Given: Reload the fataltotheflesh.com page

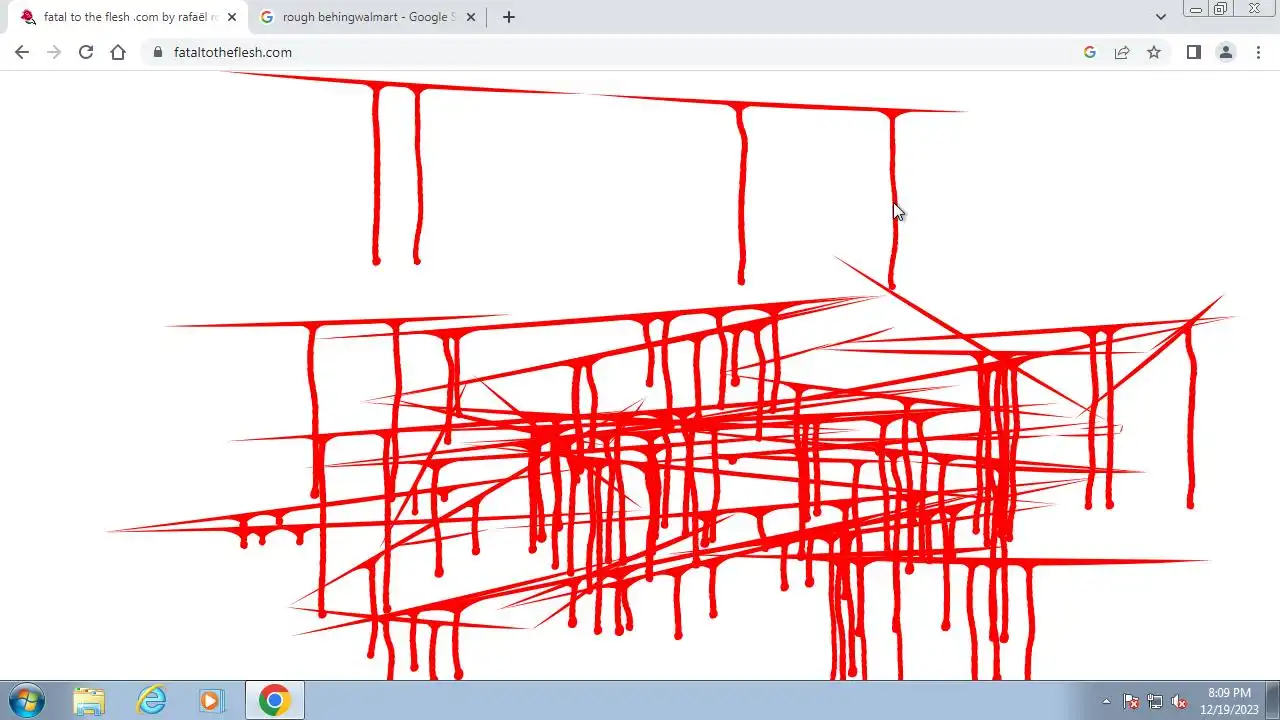Looking at the screenshot, I should click(x=86, y=52).
